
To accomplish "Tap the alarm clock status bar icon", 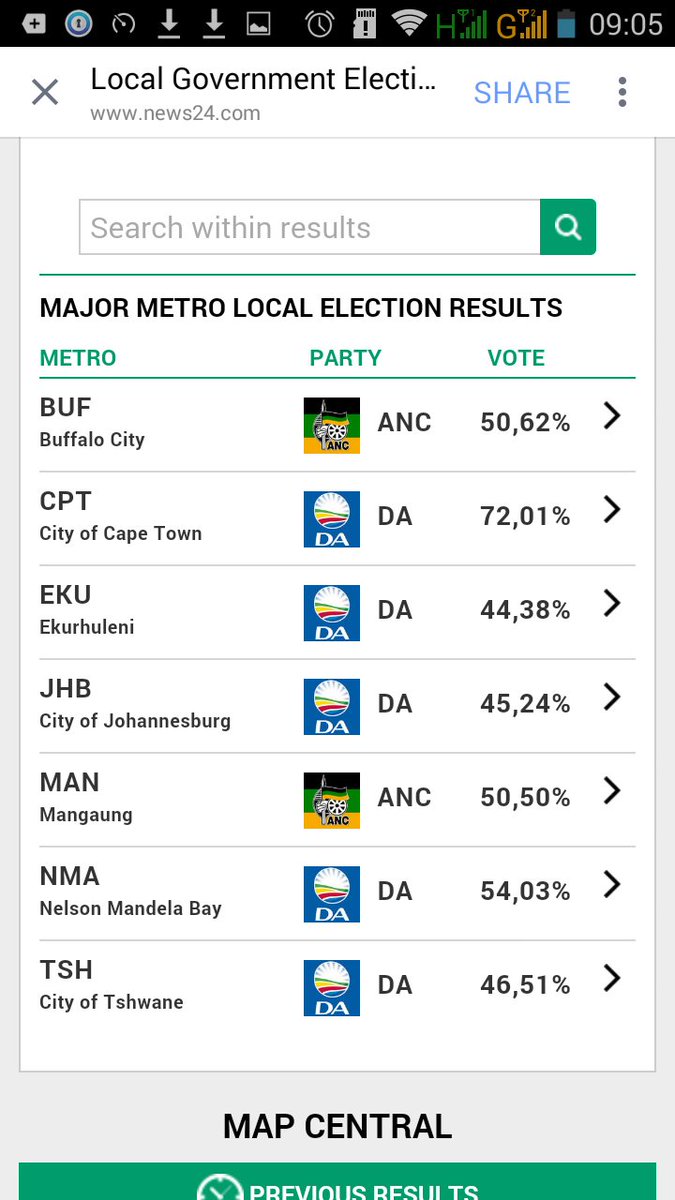I will click(x=320, y=23).
